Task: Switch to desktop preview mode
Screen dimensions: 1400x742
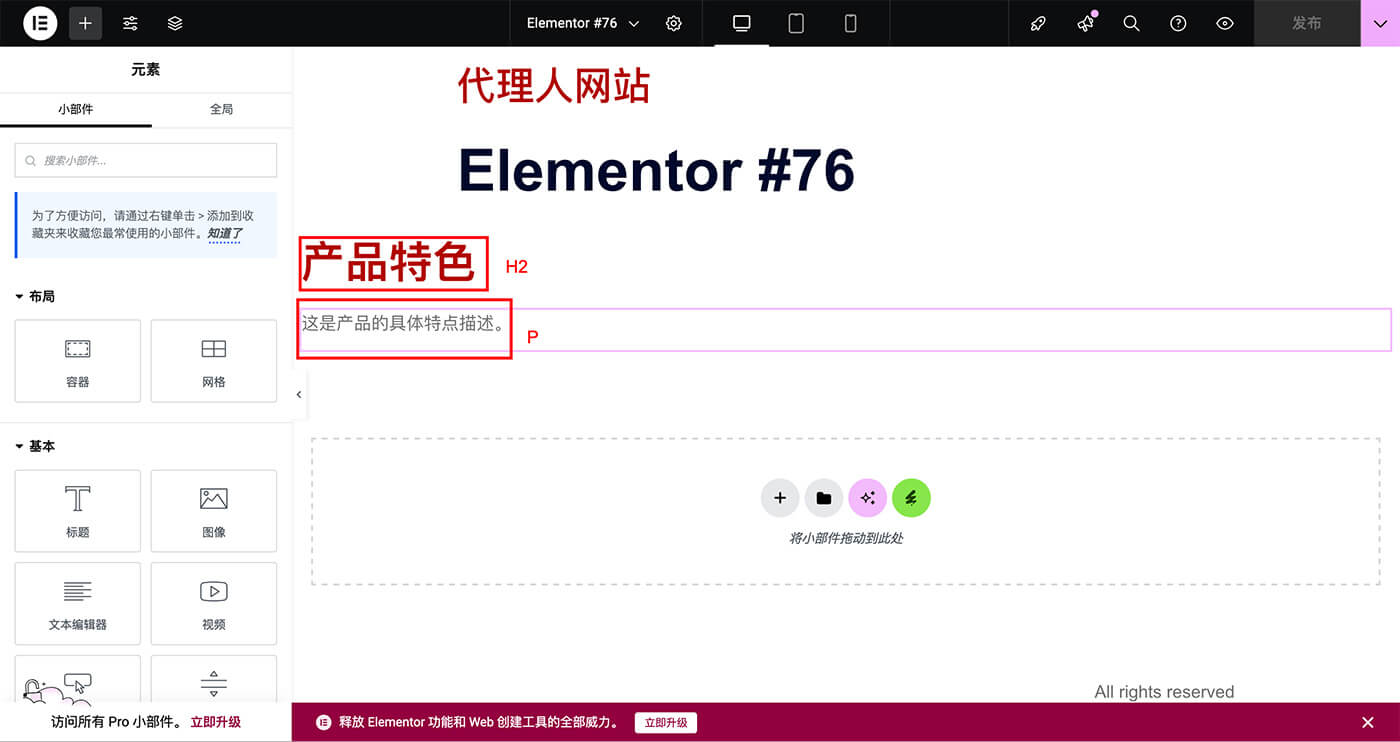Action: coord(742,23)
